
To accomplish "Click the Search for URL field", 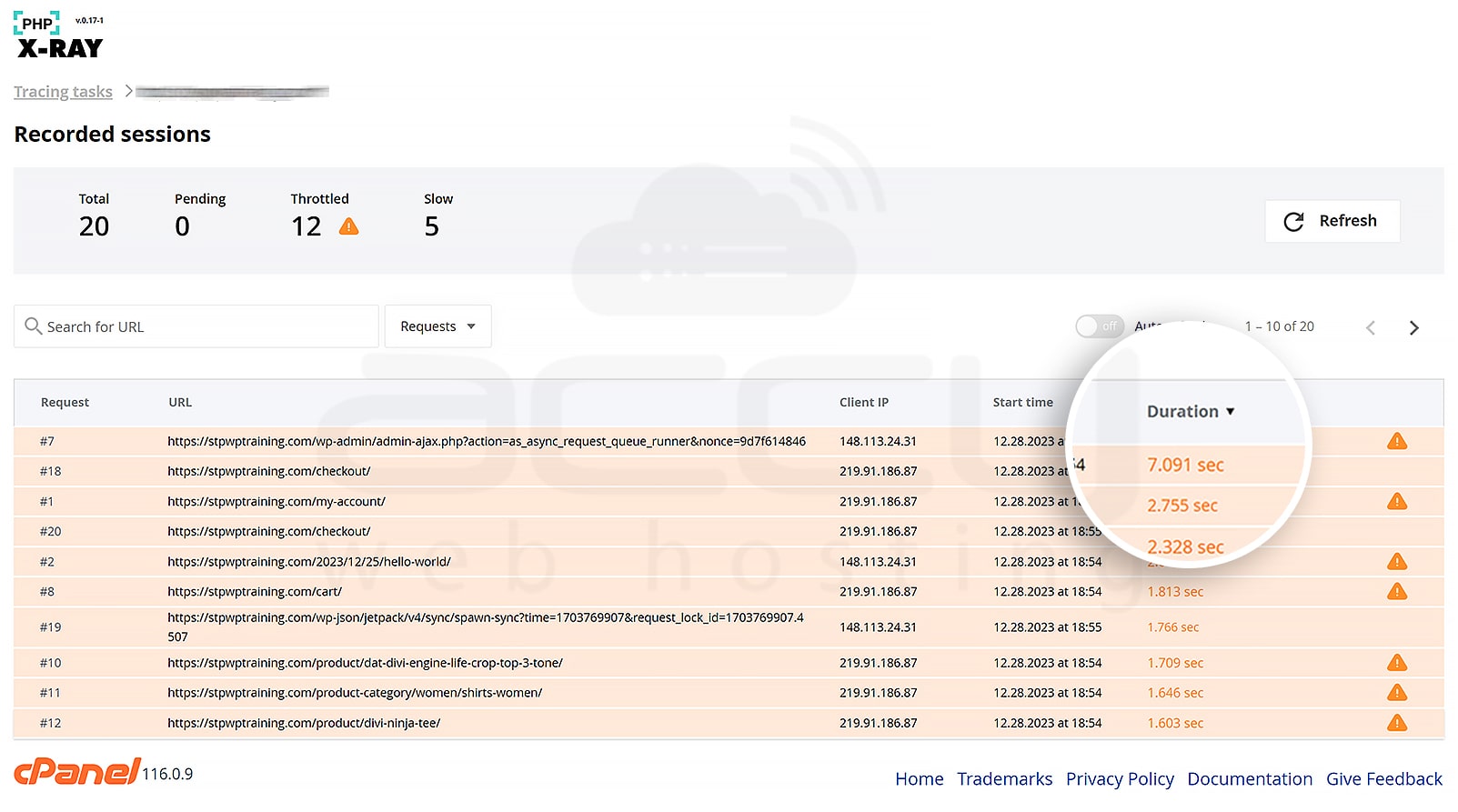I will pos(196,326).
